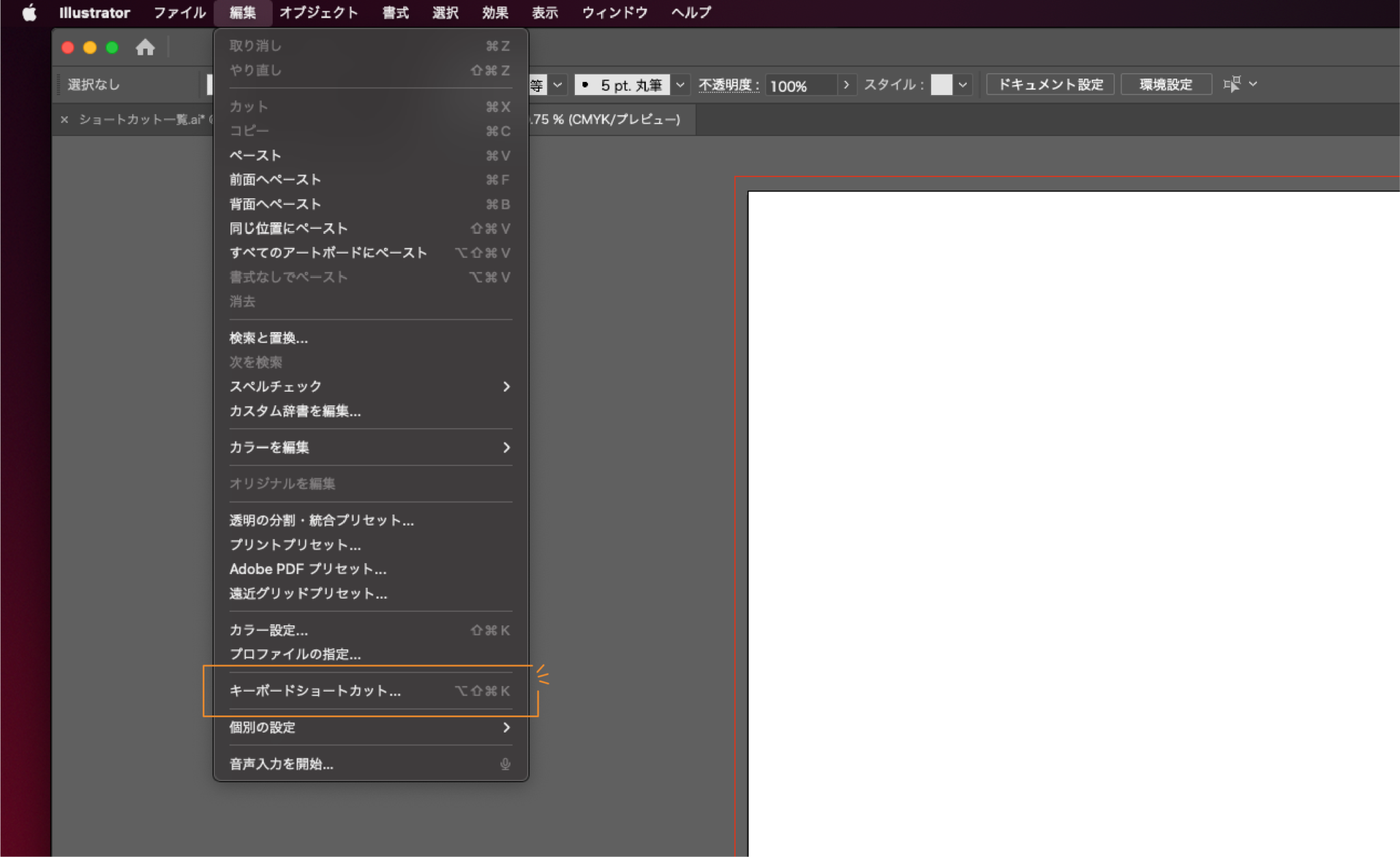Click the ドキュメント設定 button
Viewport: 1400px width, 857px height.
(1050, 84)
